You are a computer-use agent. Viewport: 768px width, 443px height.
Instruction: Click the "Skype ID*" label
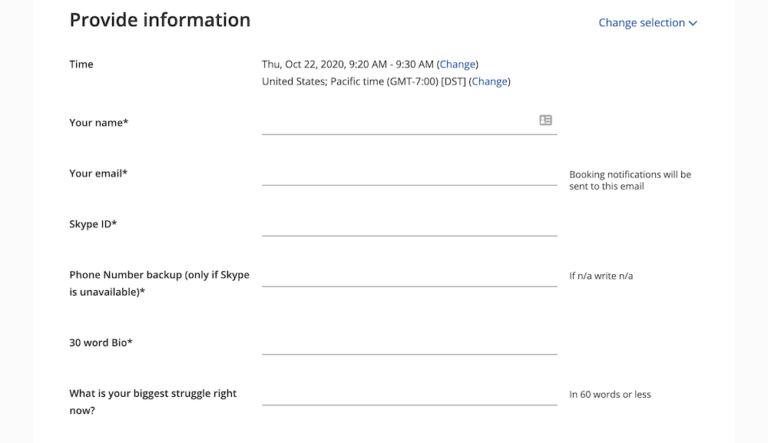(93, 224)
